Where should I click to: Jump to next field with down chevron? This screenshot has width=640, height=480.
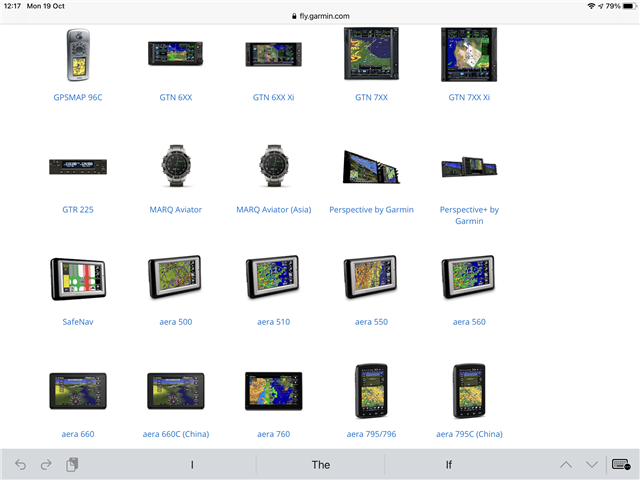pyautogui.click(x=592, y=464)
